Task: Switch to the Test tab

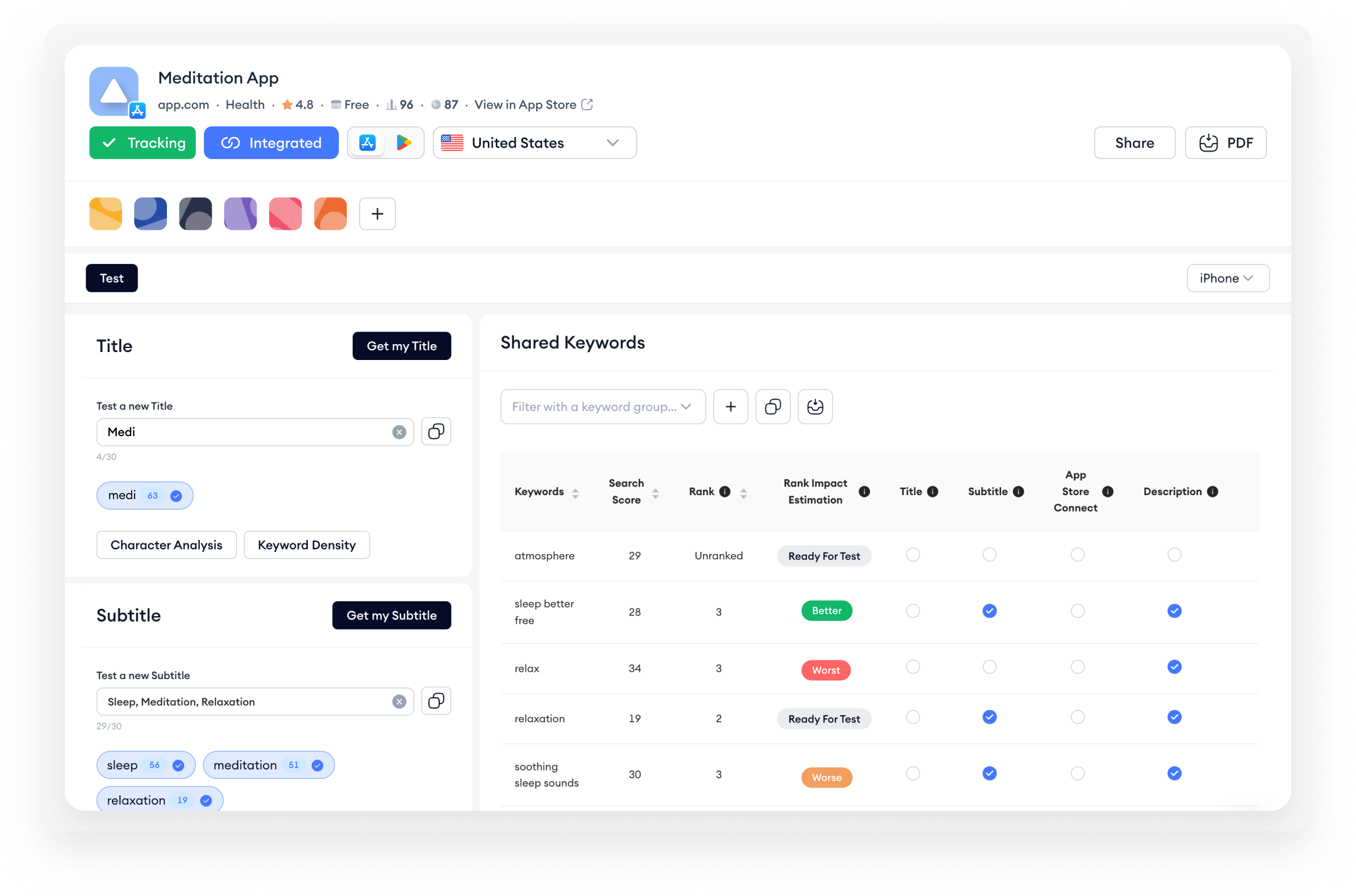Action: (x=111, y=278)
